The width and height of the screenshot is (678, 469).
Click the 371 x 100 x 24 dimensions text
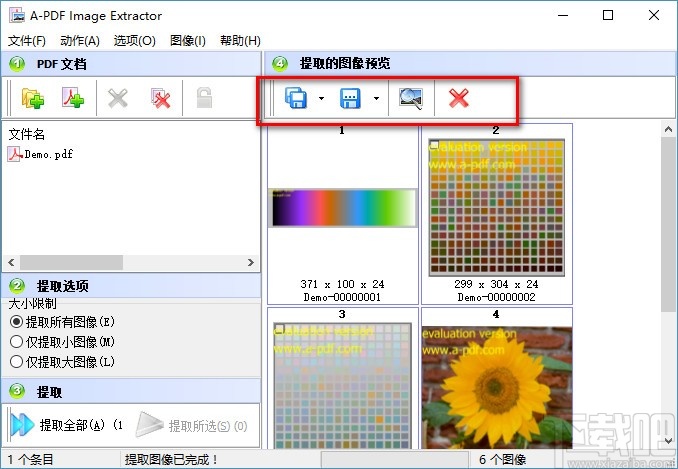pos(342,284)
